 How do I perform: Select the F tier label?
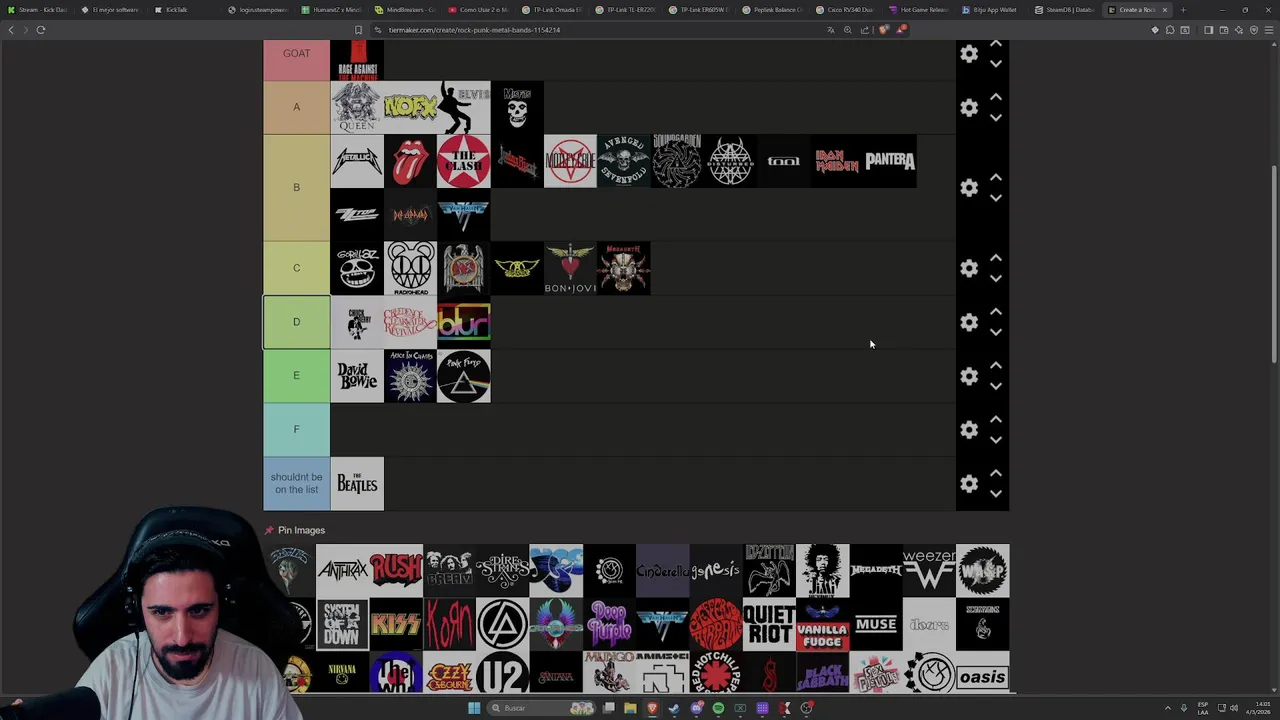click(296, 430)
